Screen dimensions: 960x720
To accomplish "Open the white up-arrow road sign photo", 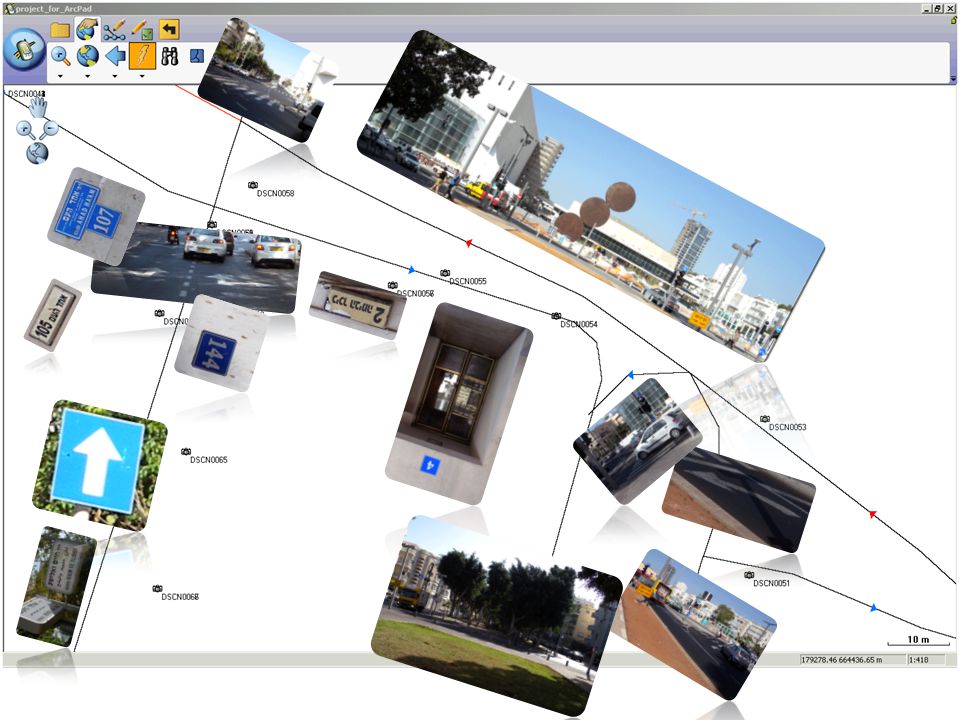I will (x=99, y=465).
